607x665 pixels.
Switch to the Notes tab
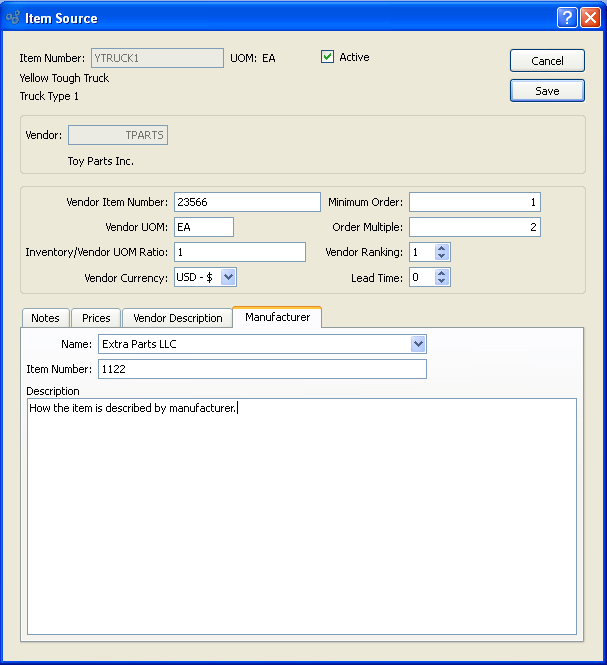pos(45,318)
